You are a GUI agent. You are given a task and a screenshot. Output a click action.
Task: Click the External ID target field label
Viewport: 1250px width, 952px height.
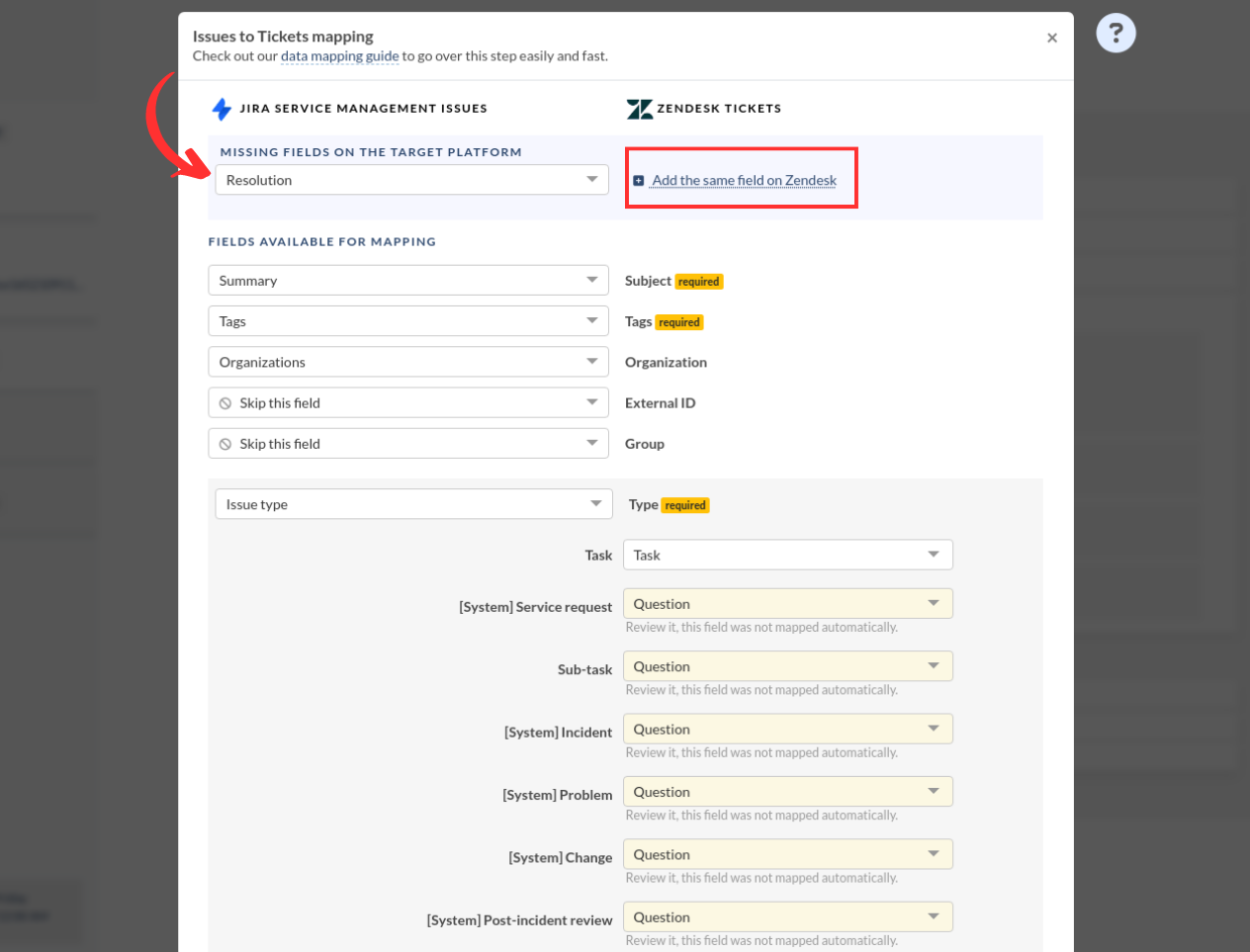(660, 402)
